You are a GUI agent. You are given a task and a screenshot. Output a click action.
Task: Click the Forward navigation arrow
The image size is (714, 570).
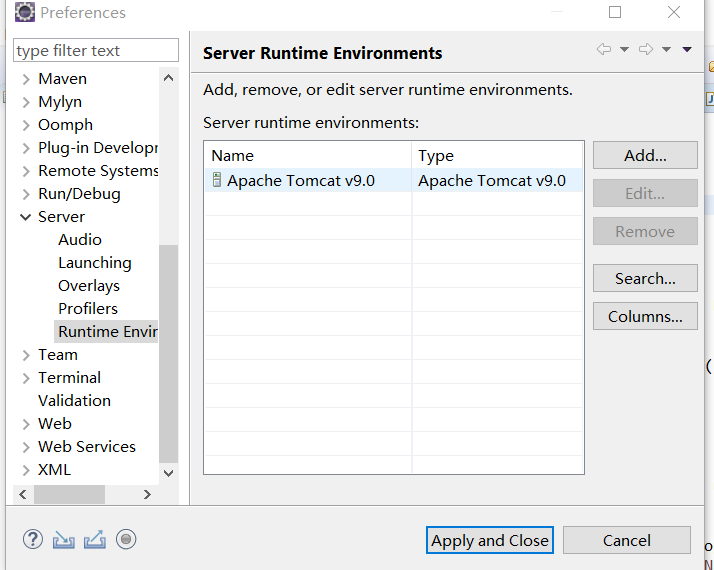coord(646,50)
